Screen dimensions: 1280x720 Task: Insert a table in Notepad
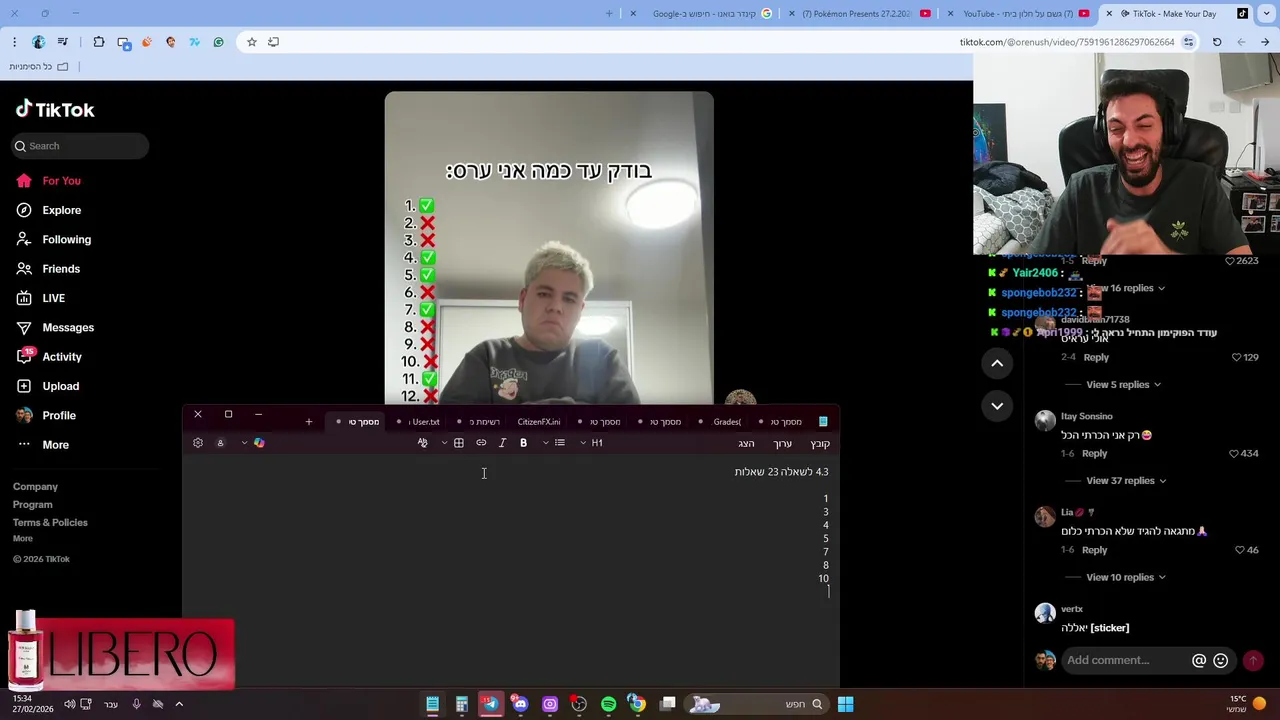tap(459, 443)
